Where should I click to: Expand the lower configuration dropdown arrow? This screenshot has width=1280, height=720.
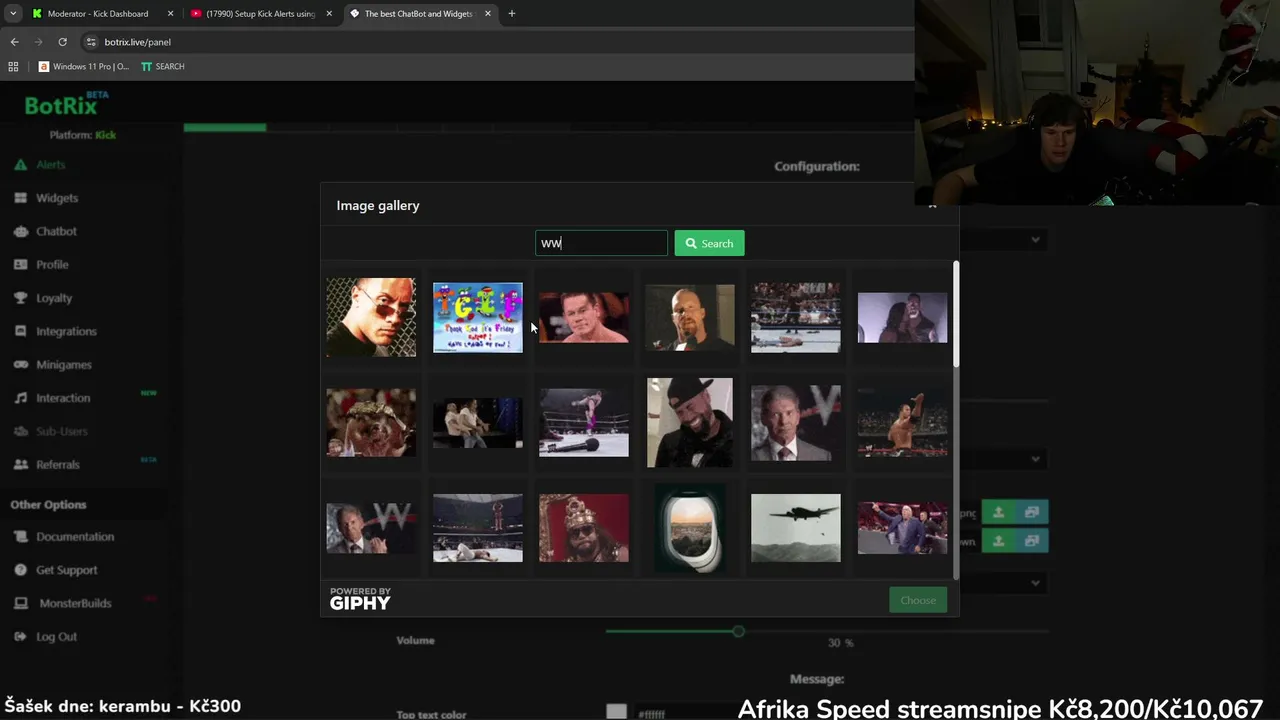click(1035, 583)
